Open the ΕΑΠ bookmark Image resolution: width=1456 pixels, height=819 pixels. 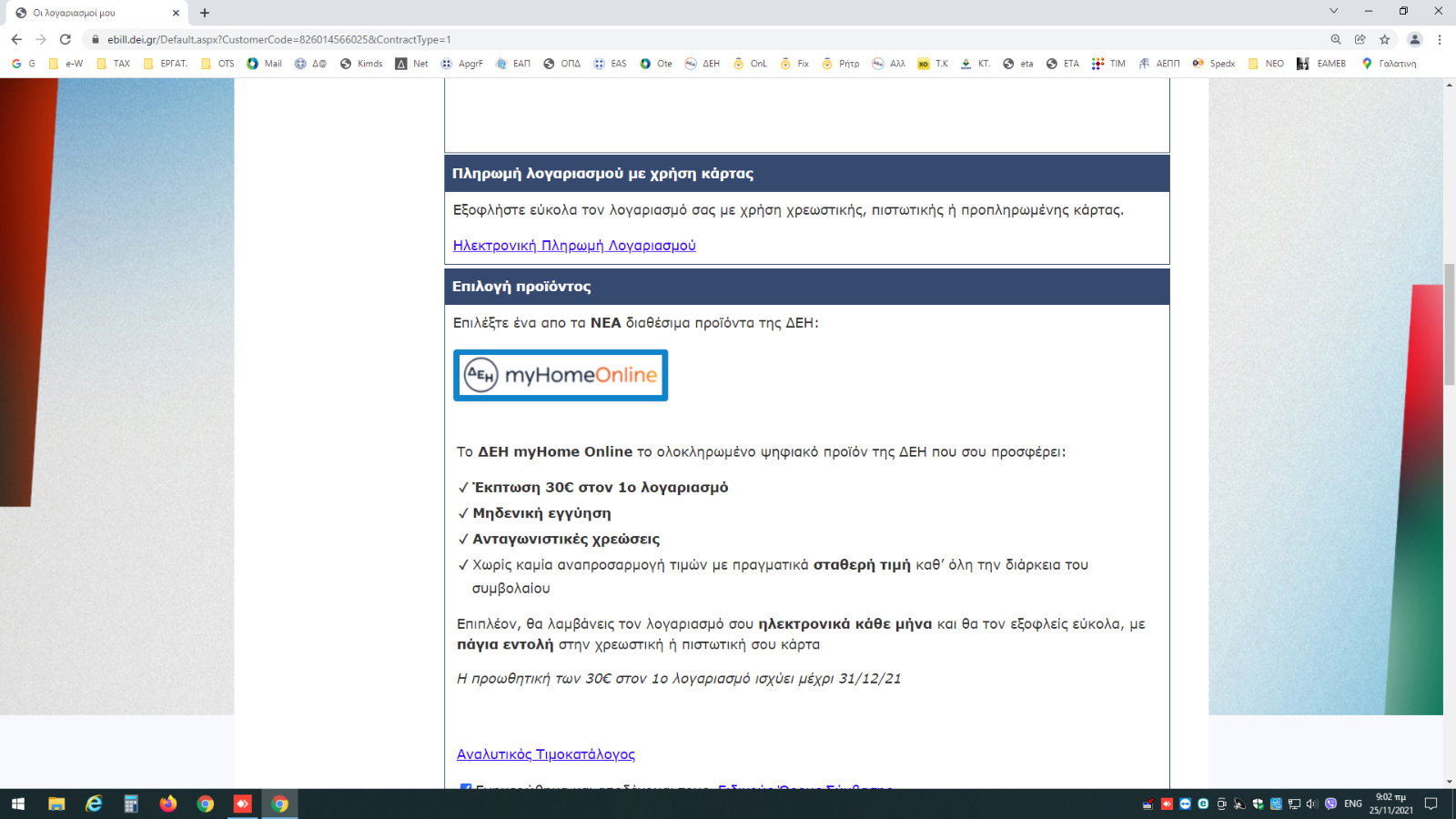(x=513, y=64)
